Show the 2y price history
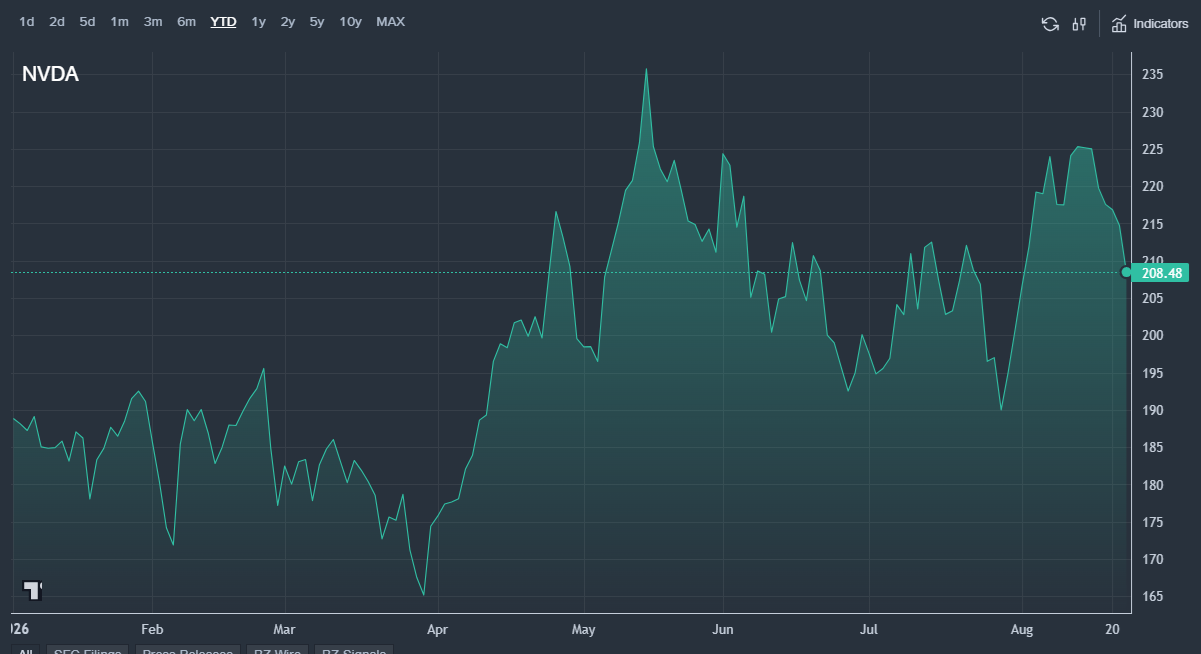 point(288,22)
